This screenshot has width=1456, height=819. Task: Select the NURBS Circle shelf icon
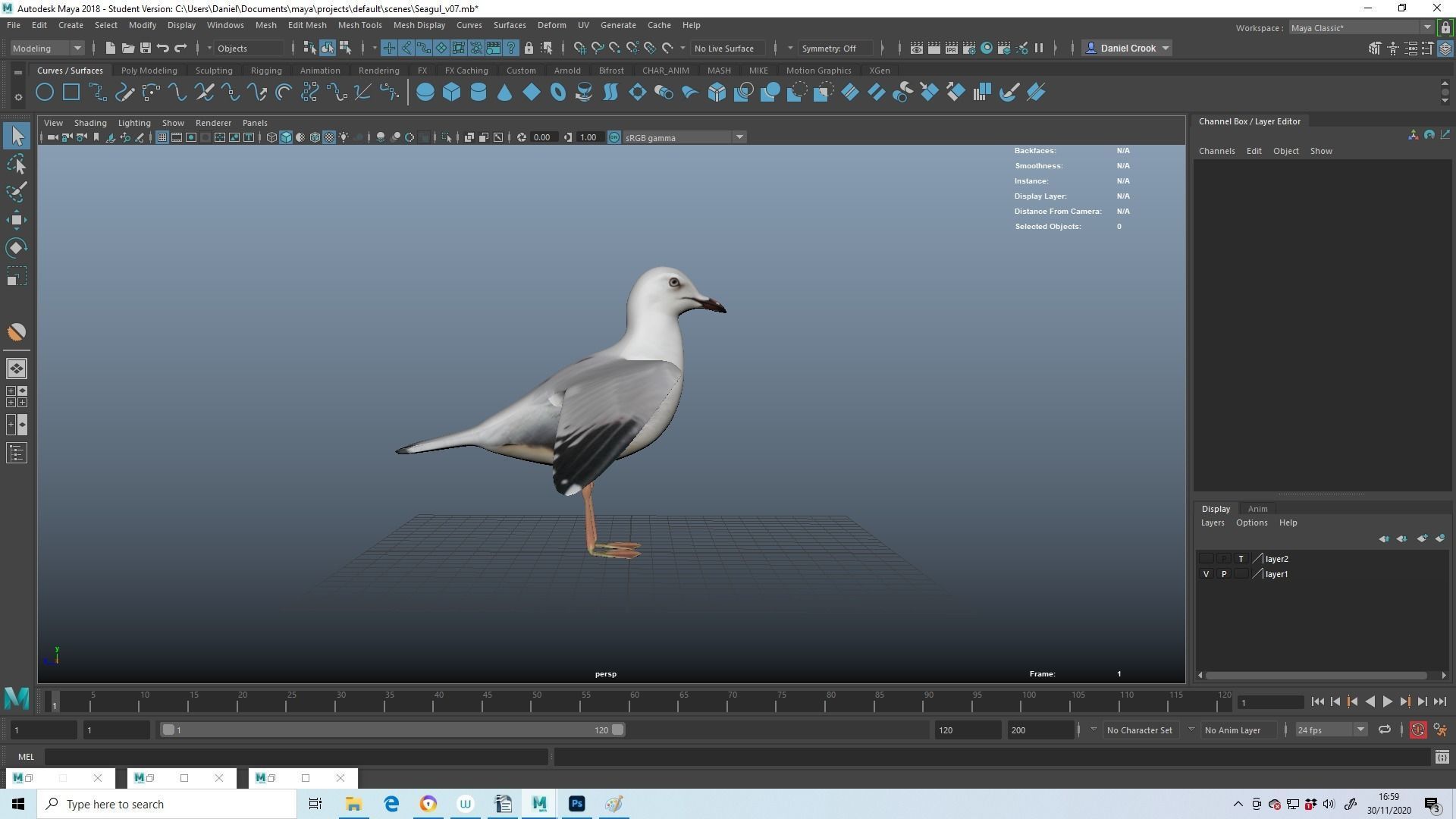pos(45,93)
